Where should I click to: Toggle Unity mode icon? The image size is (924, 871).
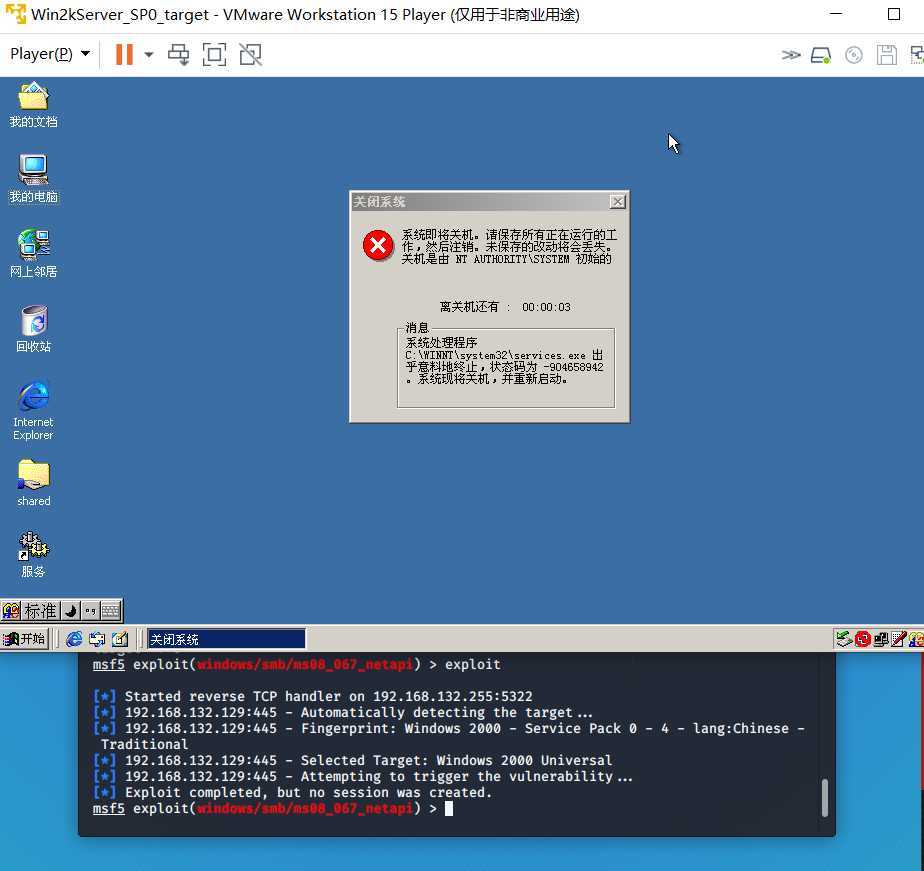[250, 54]
